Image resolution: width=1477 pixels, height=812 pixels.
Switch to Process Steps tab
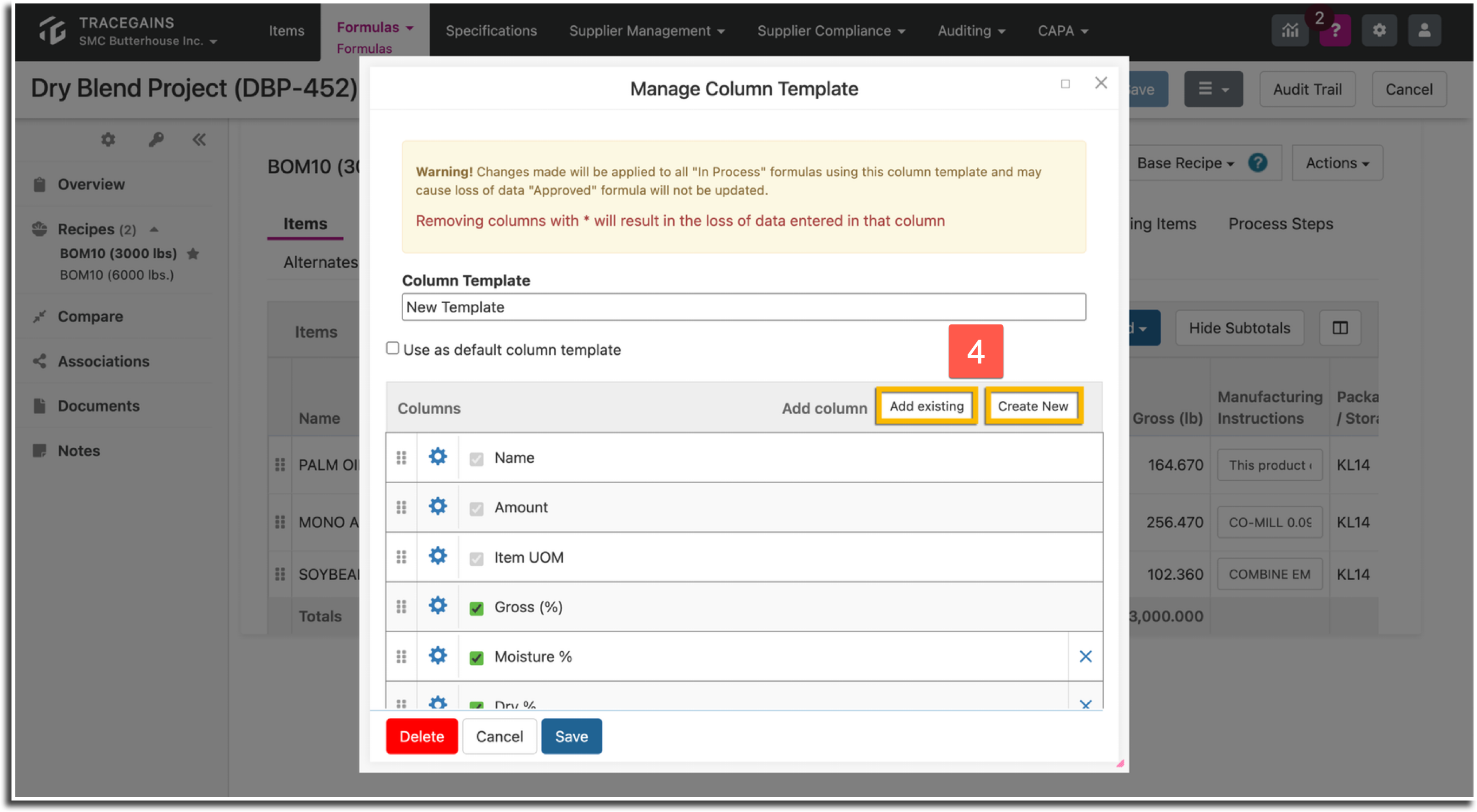pyautogui.click(x=1280, y=223)
